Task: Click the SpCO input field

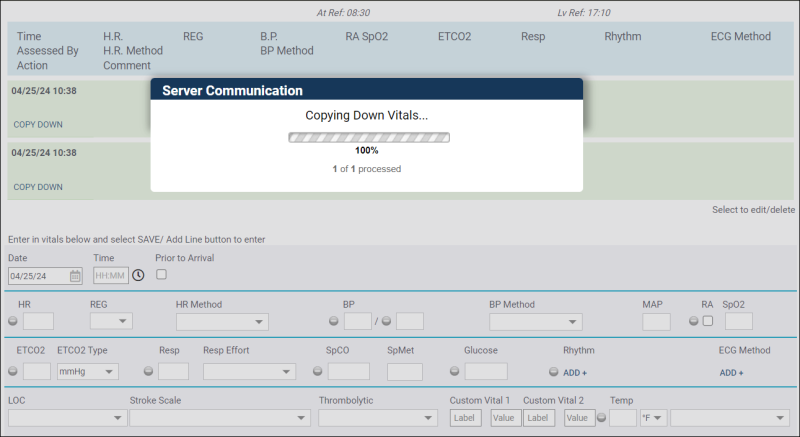Action: pyautogui.click(x=348, y=371)
